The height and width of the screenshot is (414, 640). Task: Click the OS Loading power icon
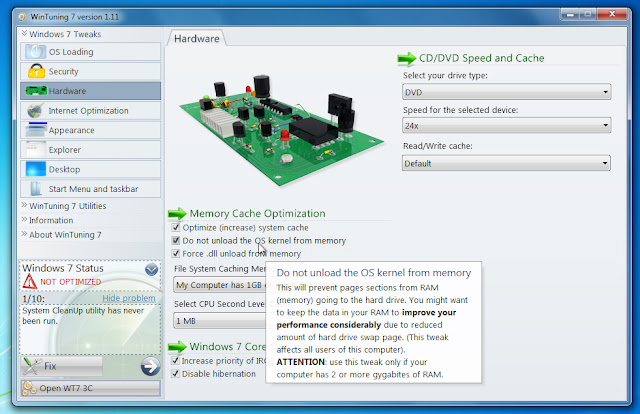(36, 52)
